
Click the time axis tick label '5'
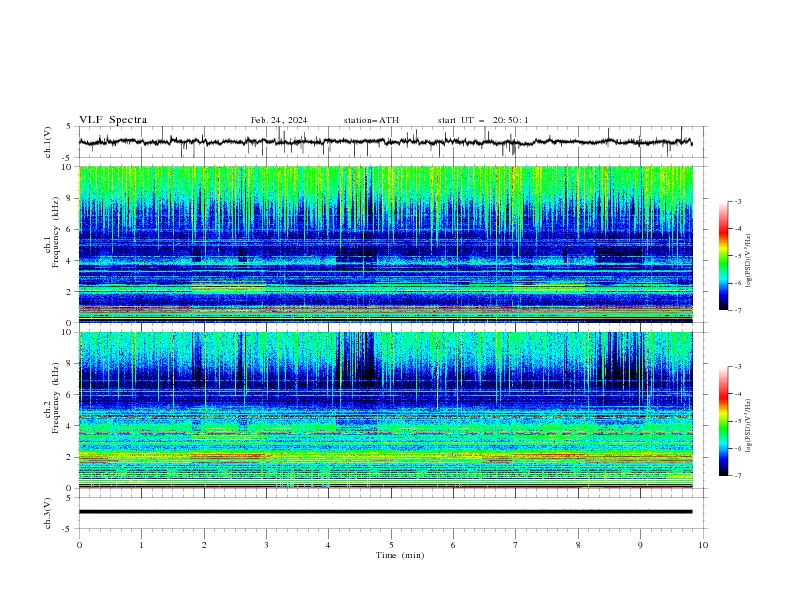coord(391,545)
